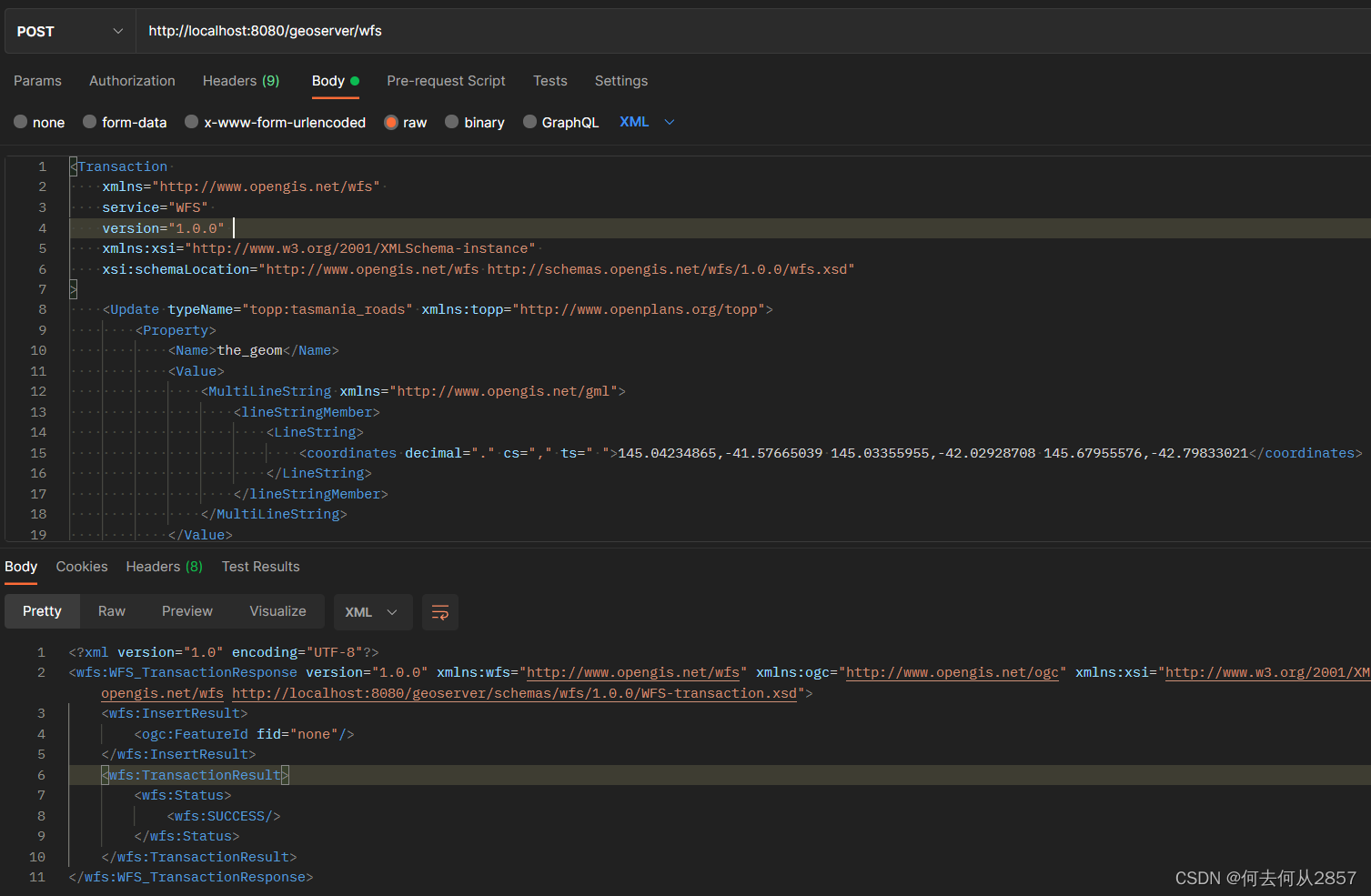This screenshot has height=896, width=1371.
Task: Open the response Headers (8) tab
Action: pyautogui.click(x=164, y=567)
